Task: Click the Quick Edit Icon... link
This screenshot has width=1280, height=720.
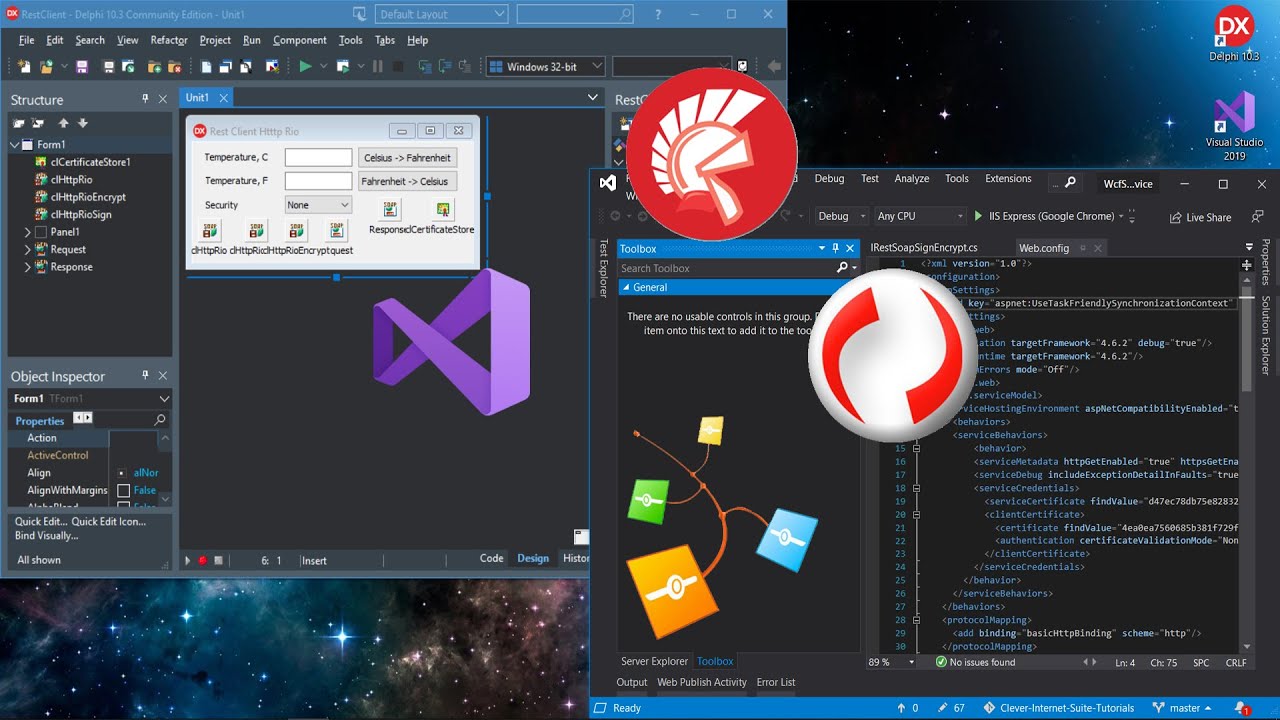Action: (x=109, y=521)
